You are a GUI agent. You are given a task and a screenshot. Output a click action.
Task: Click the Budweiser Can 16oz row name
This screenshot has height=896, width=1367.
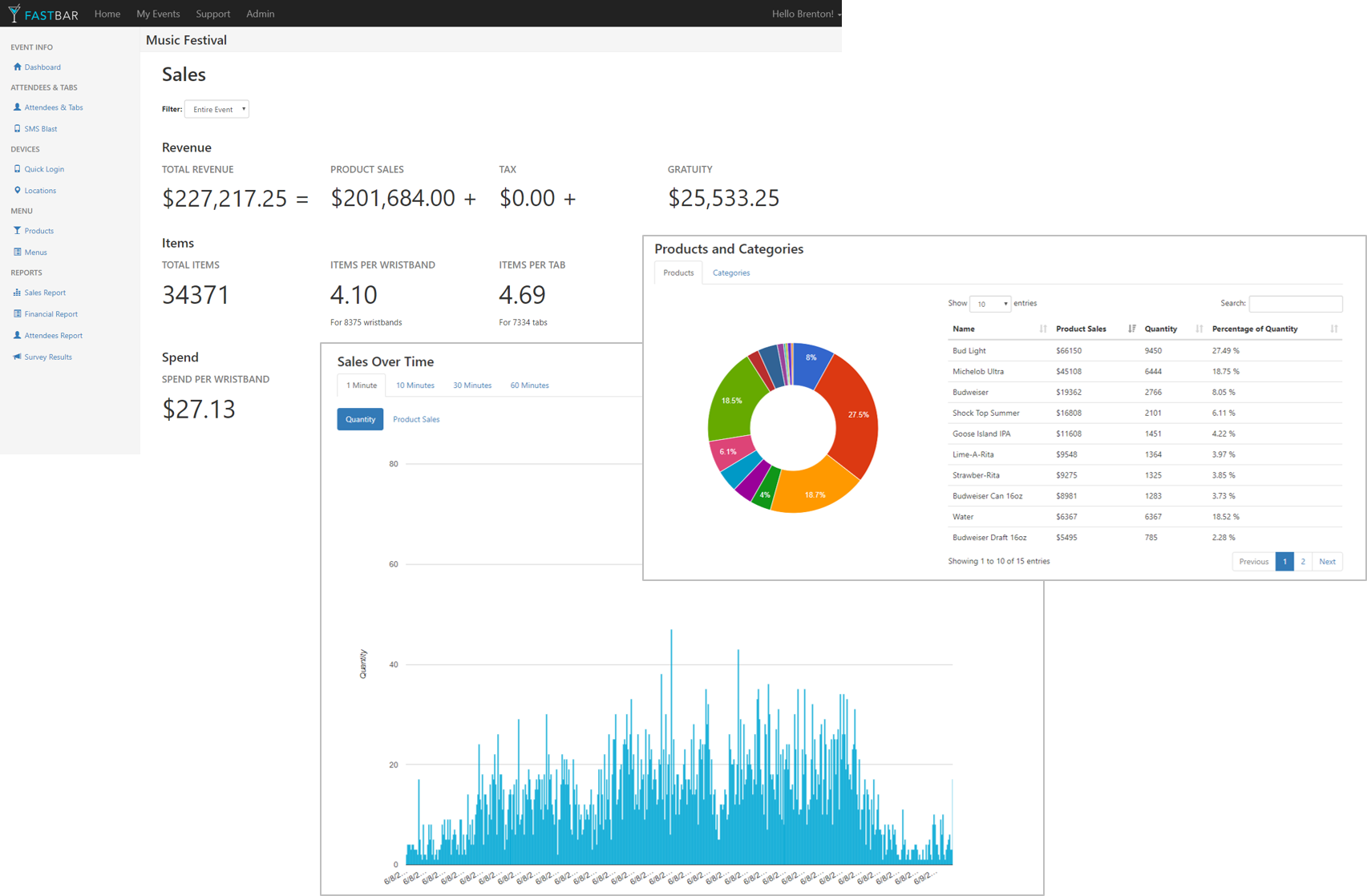pyautogui.click(x=988, y=497)
